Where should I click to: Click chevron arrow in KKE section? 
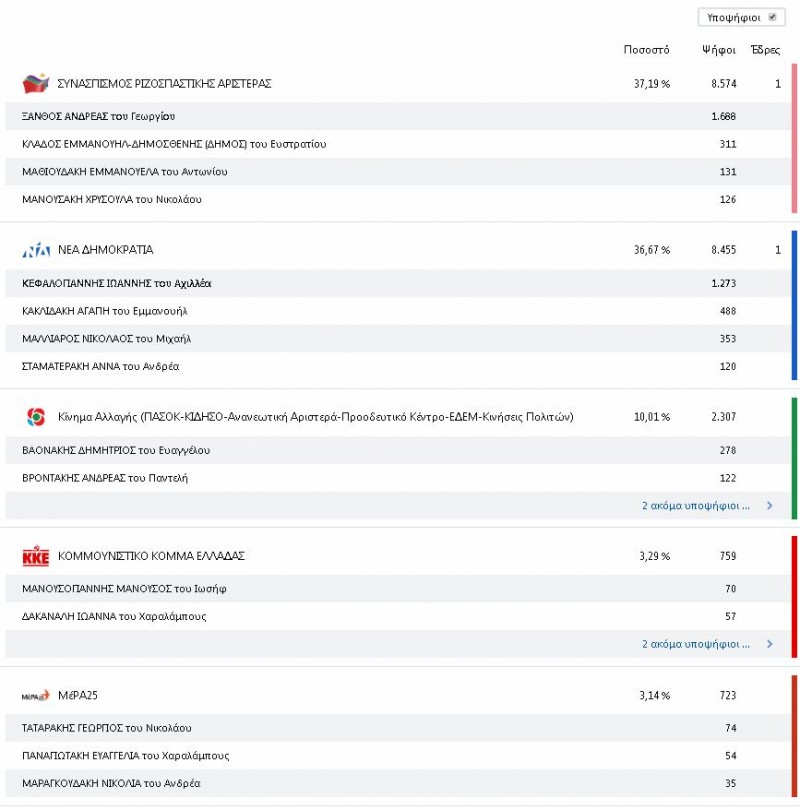click(769, 645)
